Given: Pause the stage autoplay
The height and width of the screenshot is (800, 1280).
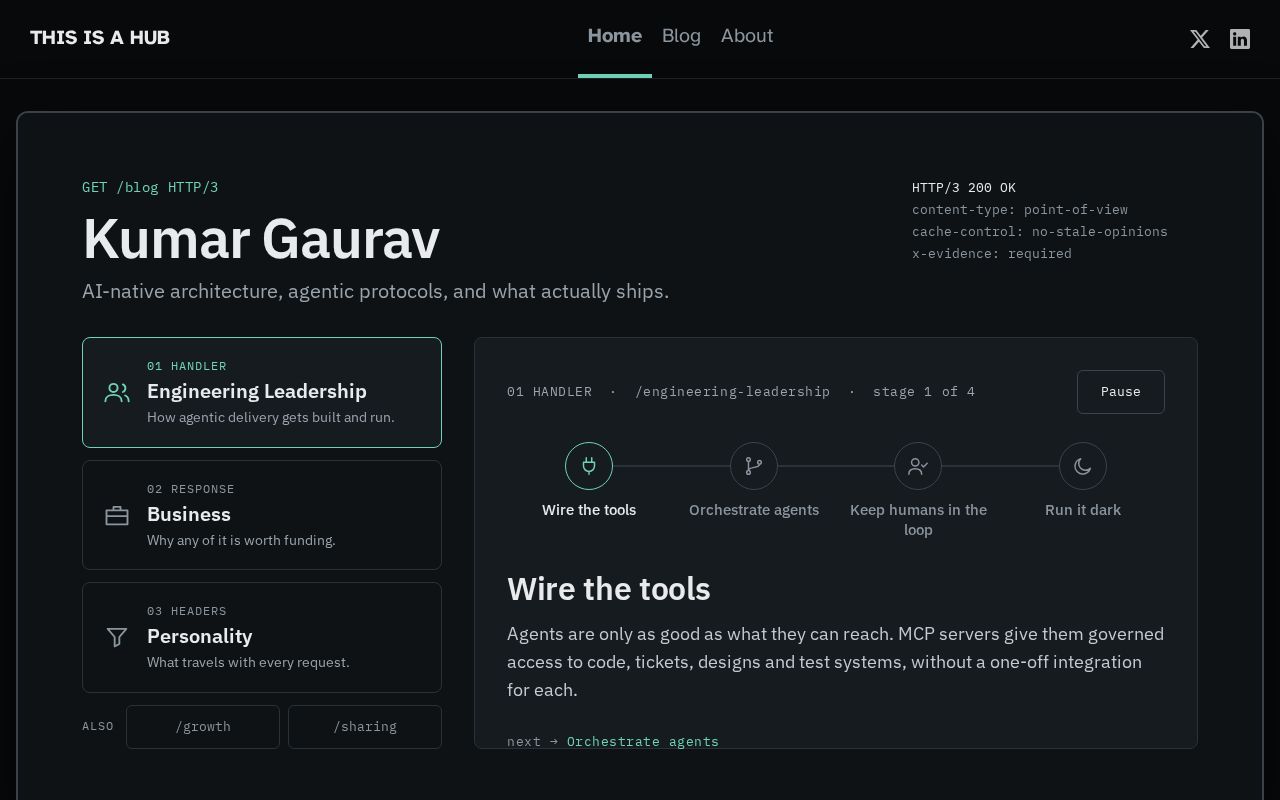Looking at the screenshot, I should (1121, 392).
